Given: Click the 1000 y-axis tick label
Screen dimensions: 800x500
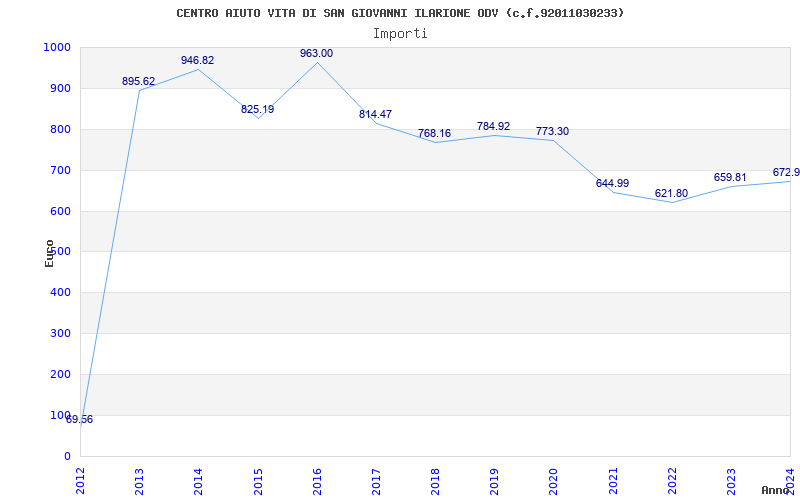Looking at the screenshot, I should coord(57,47).
